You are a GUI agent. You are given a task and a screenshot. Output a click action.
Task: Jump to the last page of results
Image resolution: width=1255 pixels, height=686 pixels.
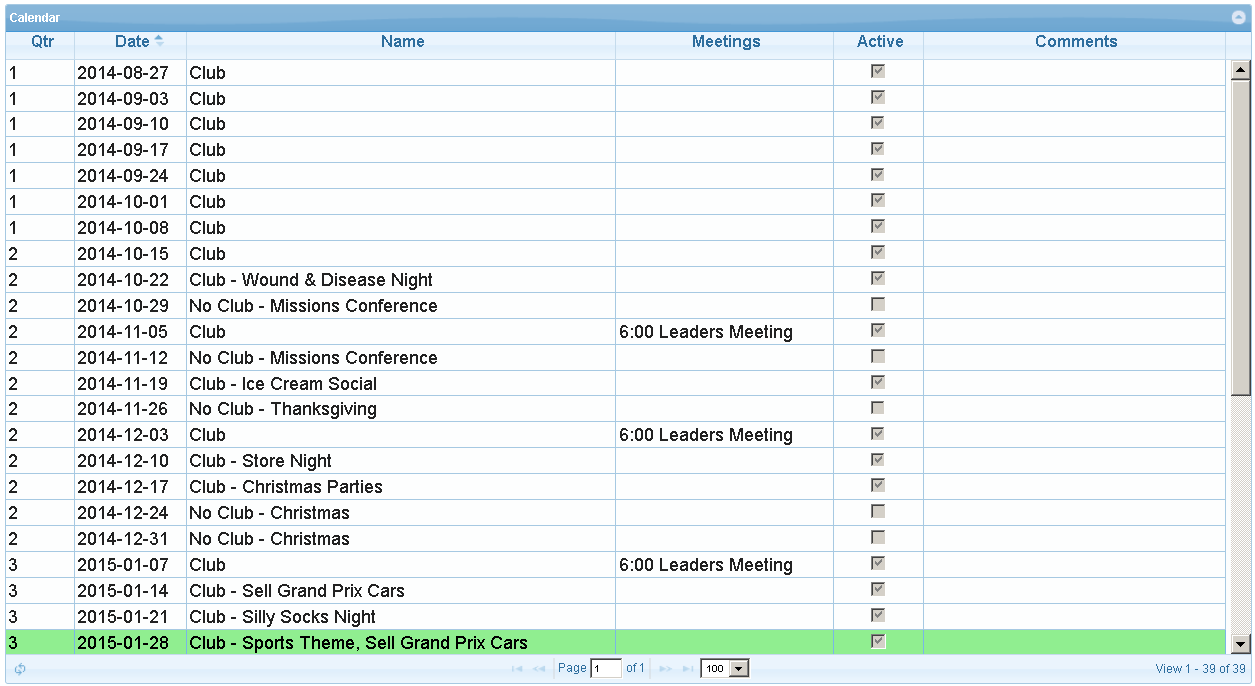point(687,669)
